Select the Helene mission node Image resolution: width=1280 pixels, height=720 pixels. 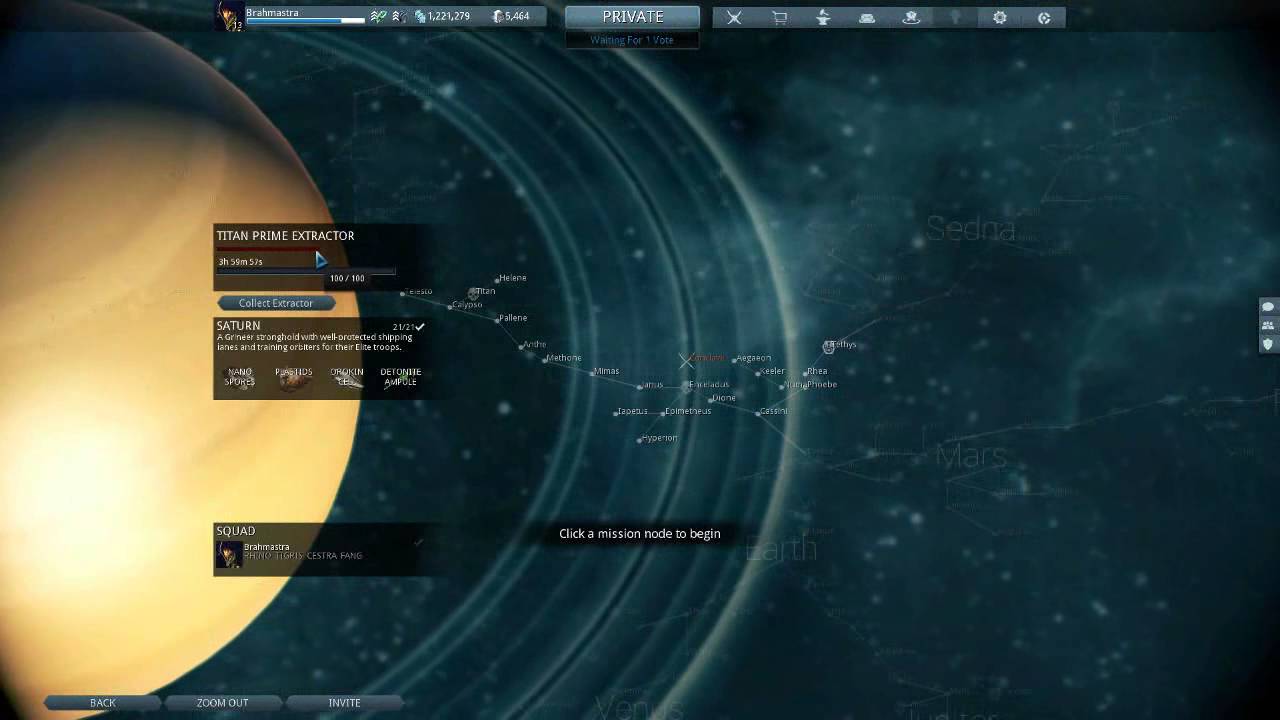click(497, 279)
